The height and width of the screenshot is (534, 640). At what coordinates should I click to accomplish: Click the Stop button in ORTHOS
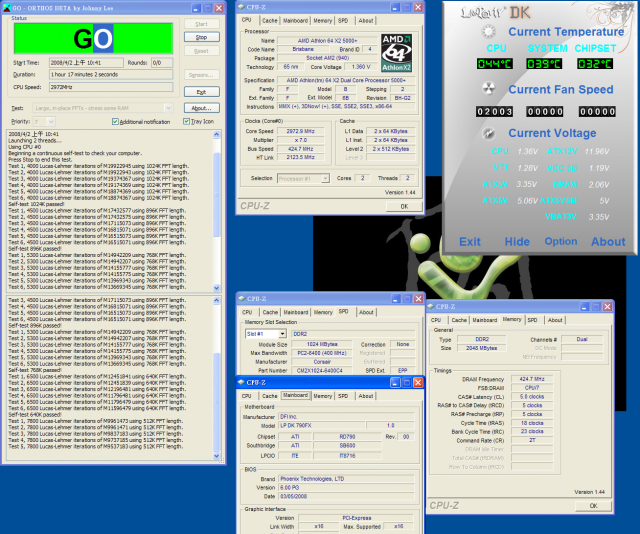(x=202, y=37)
